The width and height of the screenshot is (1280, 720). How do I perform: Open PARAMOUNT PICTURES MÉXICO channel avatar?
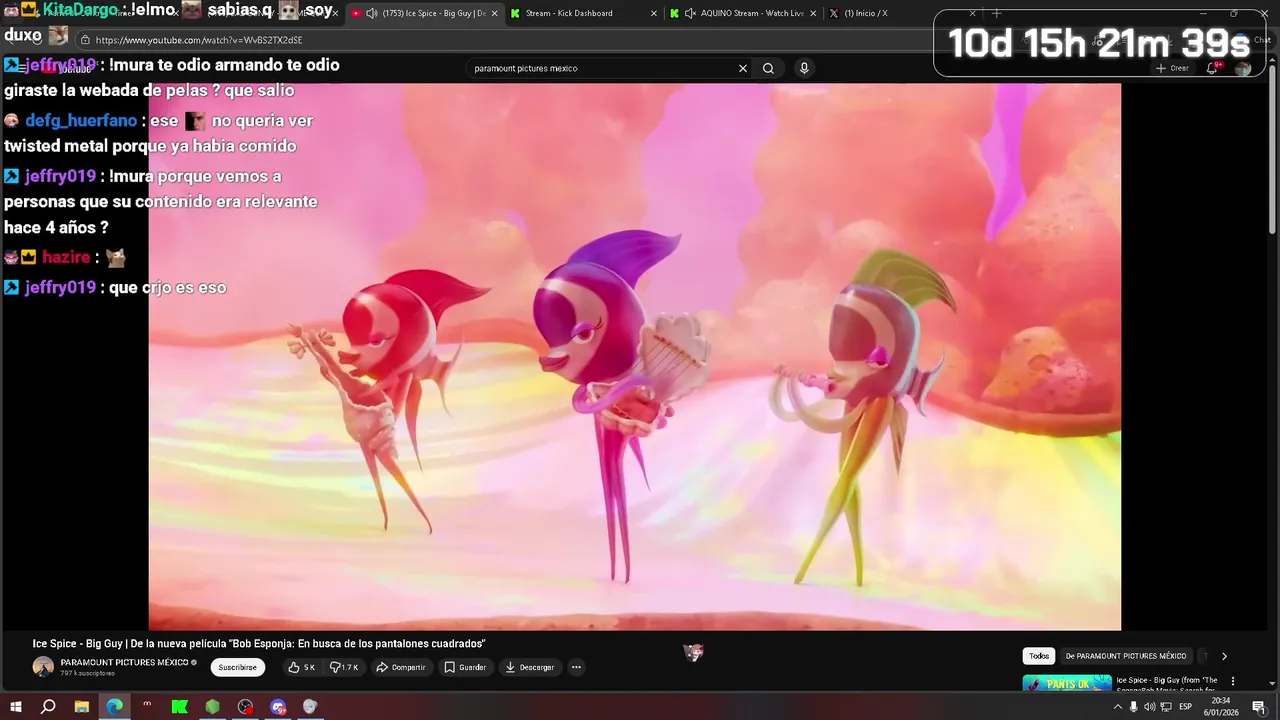pyautogui.click(x=43, y=667)
